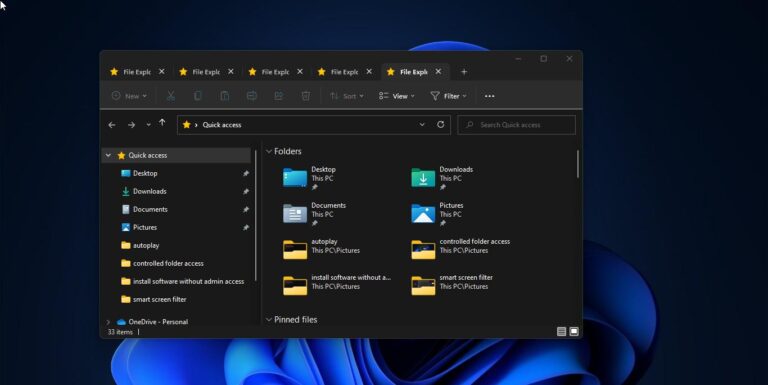Open the See more three-dots menu
The image size is (768, 385).
click(x=489, y=96)
